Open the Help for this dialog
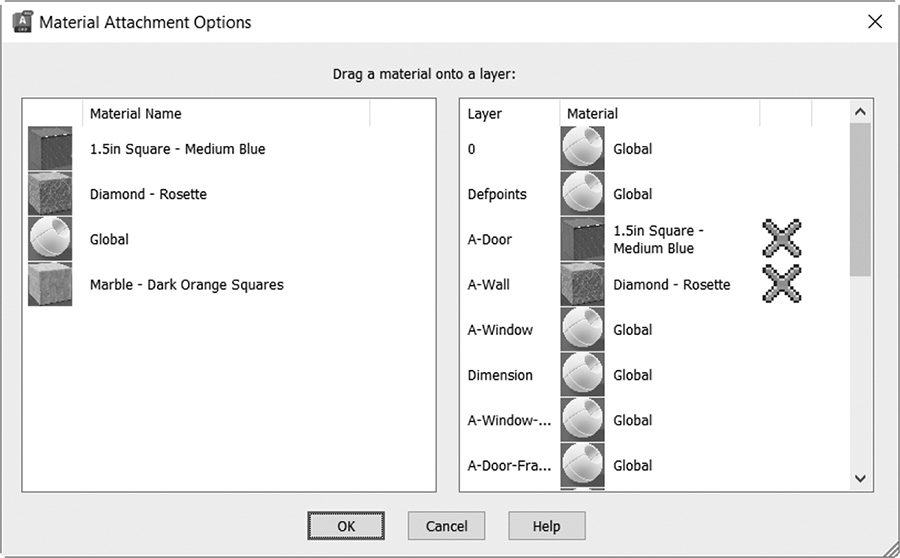900x558 pixels. coord(546,526)
